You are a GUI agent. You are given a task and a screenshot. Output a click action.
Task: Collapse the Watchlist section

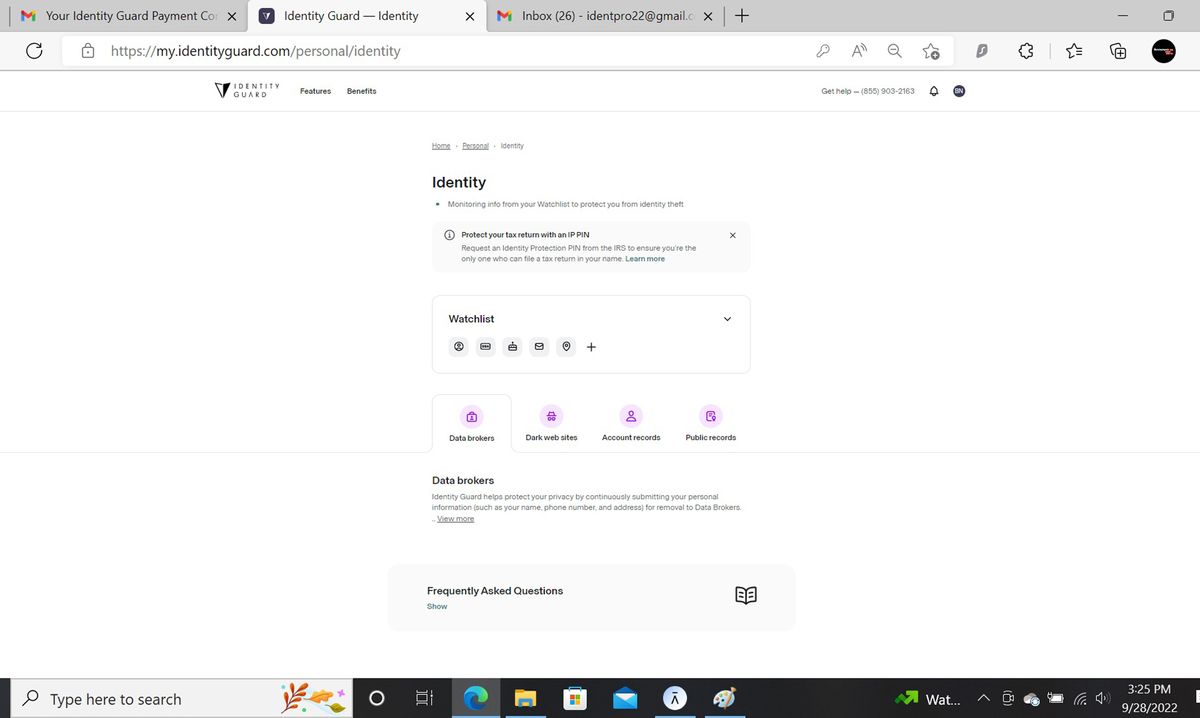click(727, 318)
